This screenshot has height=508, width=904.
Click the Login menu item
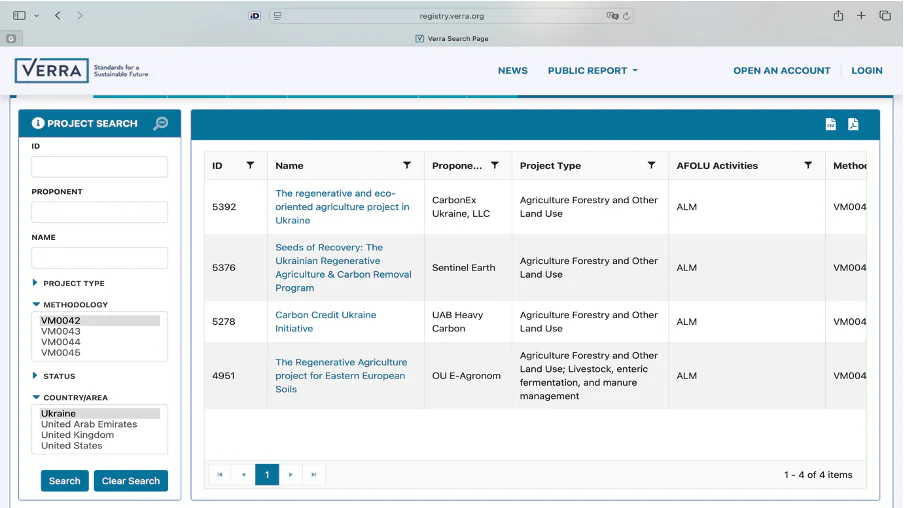click(x=866, y=71)
